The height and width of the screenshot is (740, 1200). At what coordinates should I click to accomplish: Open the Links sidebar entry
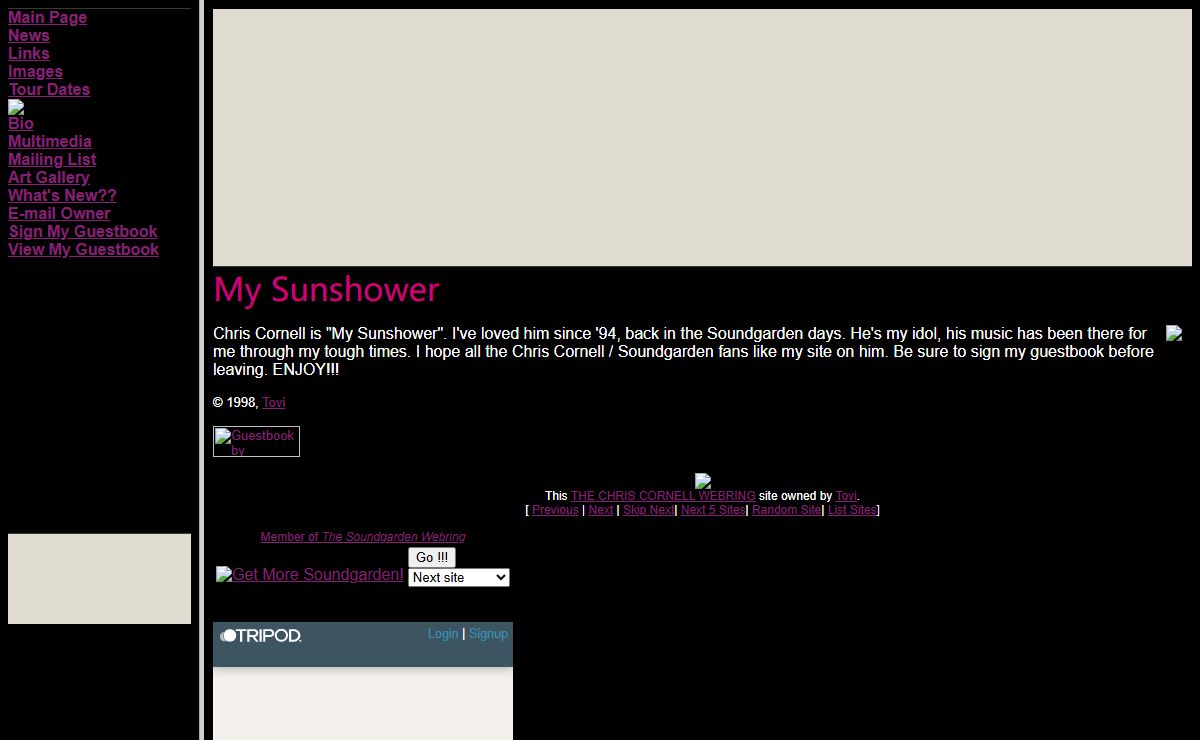click(29, 54)
